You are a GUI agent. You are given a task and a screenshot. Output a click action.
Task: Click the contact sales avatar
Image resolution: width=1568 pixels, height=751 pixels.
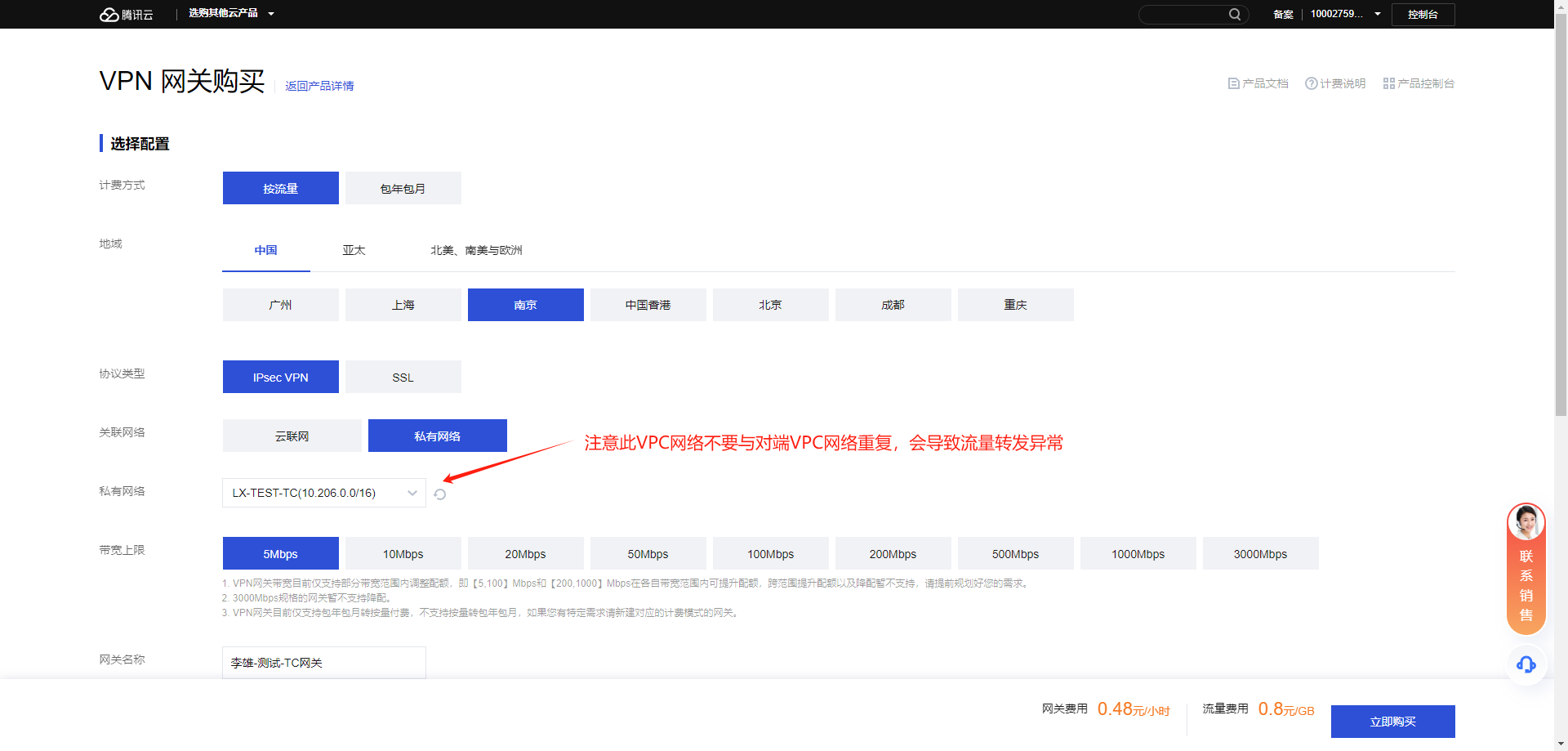coord(1526,523)
